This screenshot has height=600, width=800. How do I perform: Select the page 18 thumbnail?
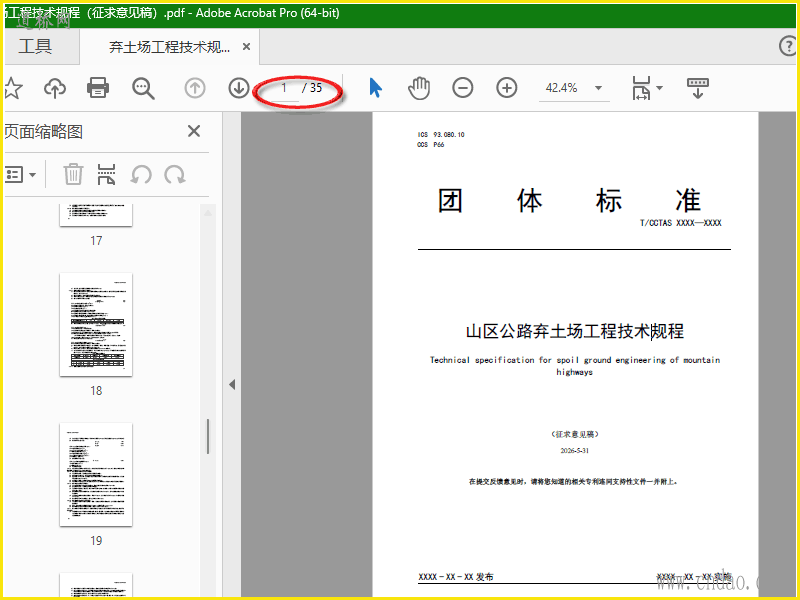point(96,324)
